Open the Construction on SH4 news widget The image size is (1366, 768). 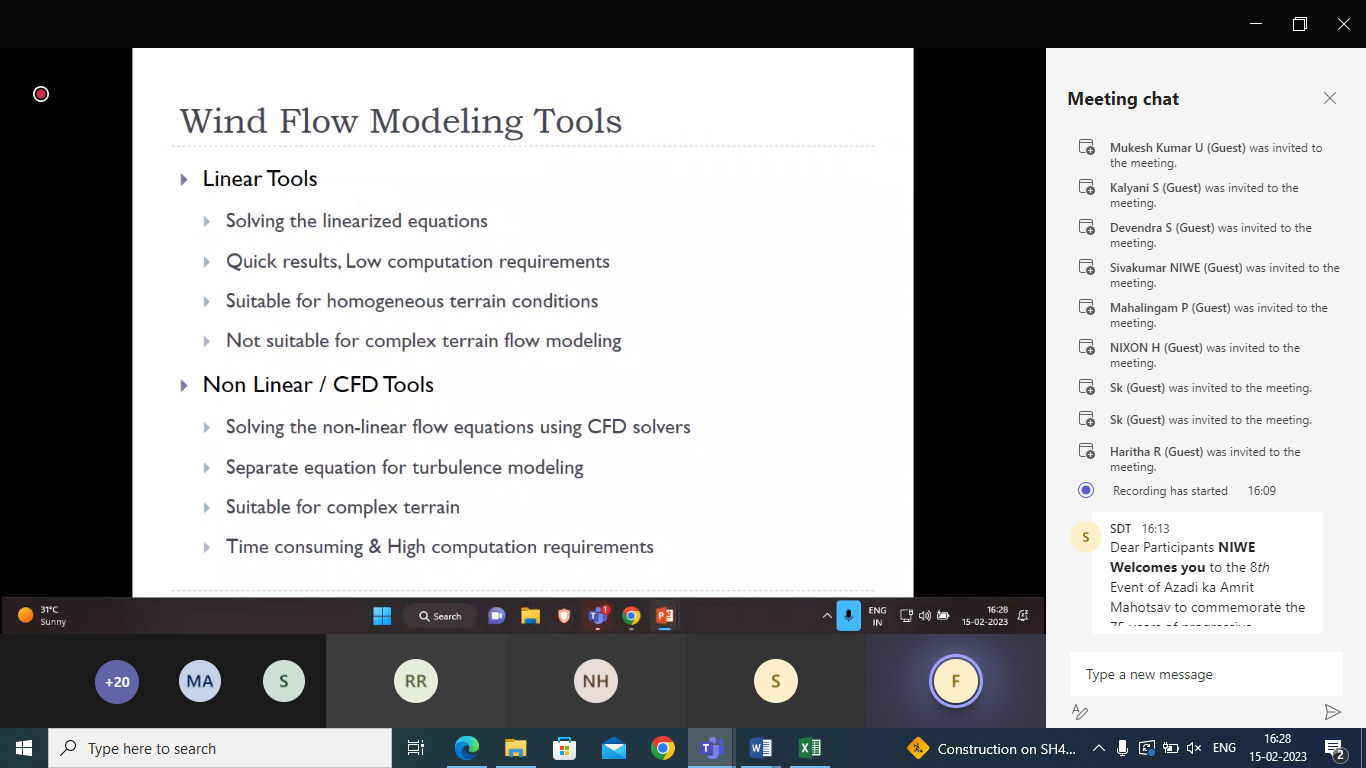pyautogui.click(x=992, y=748)
